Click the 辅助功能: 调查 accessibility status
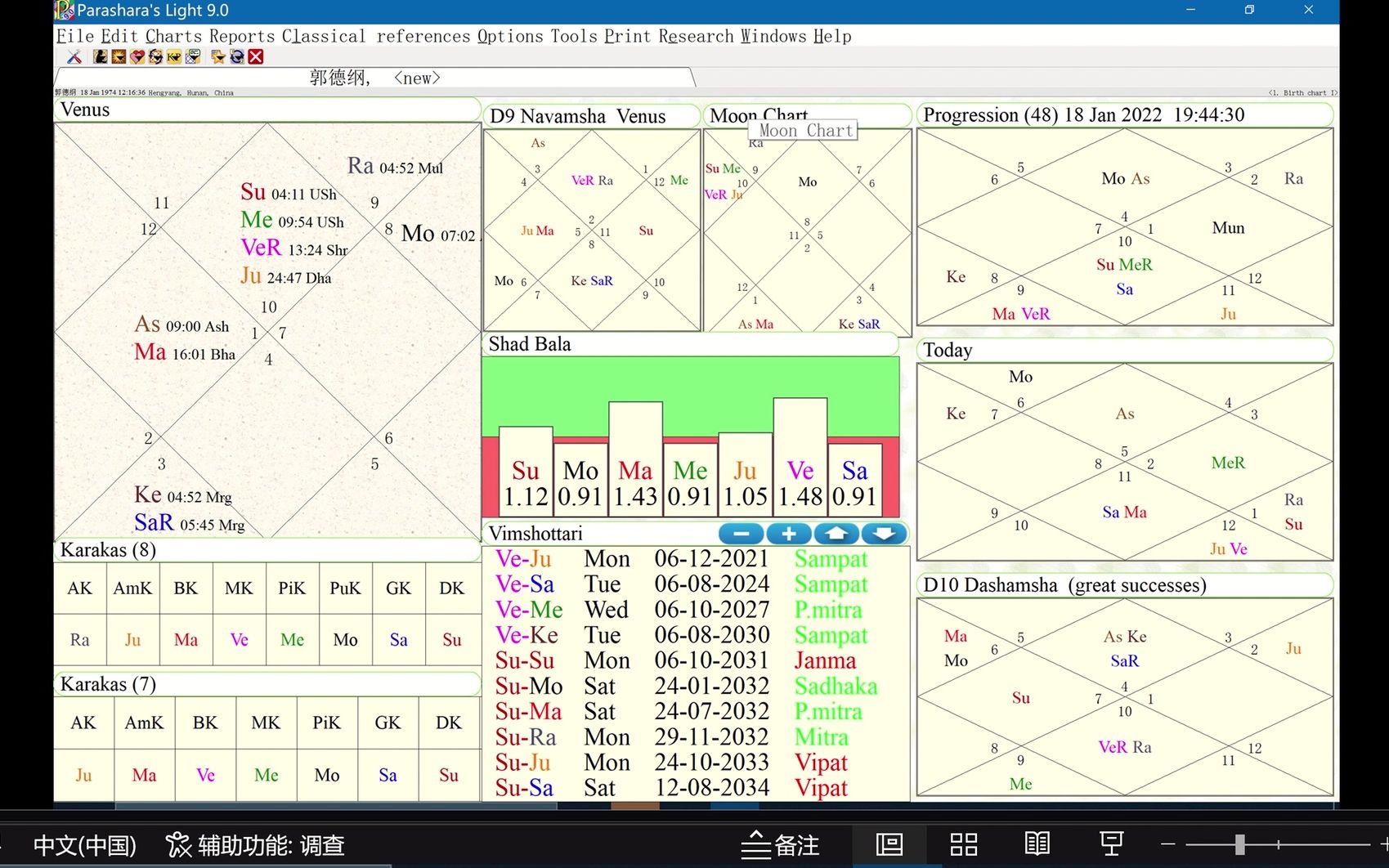Screen dimensions: 1389x868 pyautogui.click(x=255, y=844)
